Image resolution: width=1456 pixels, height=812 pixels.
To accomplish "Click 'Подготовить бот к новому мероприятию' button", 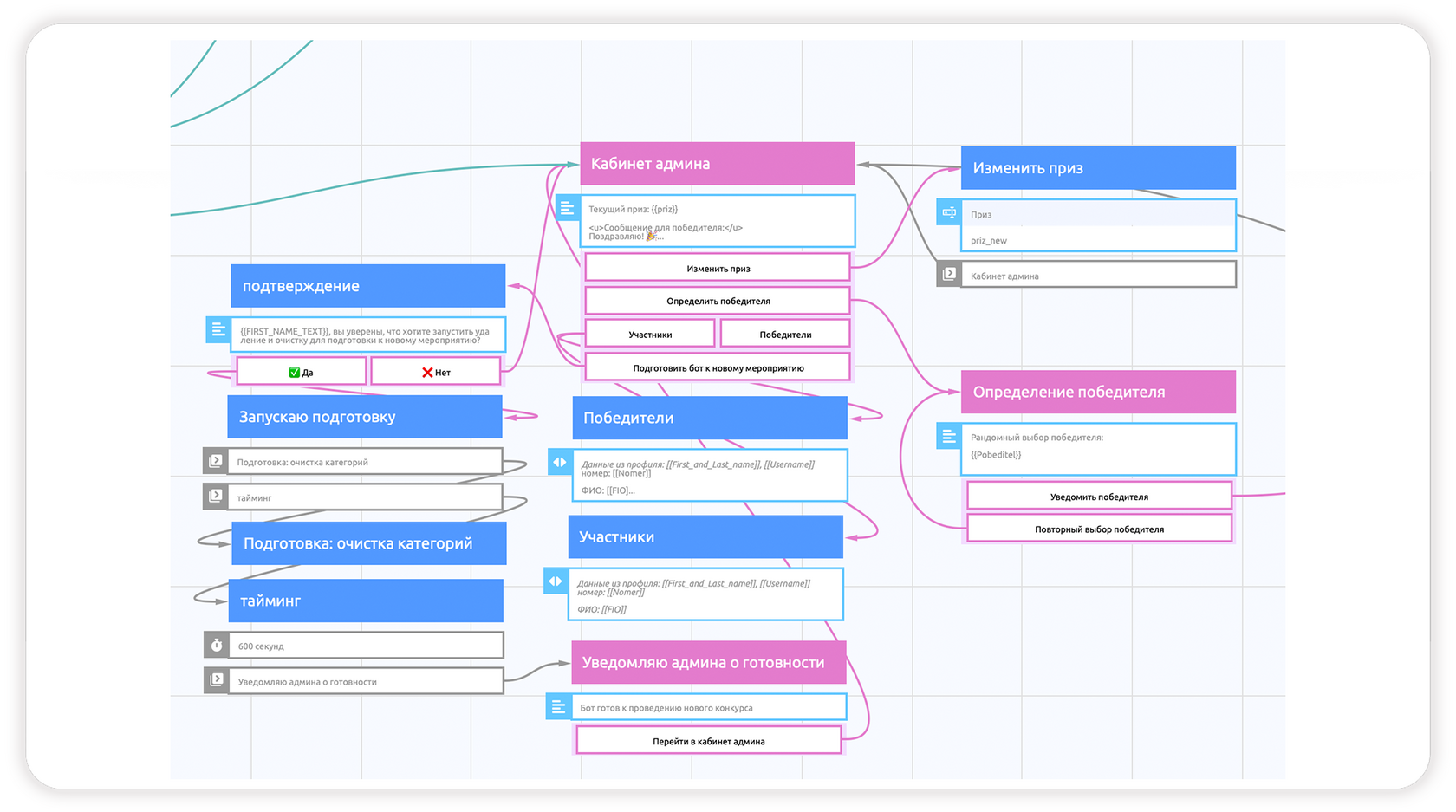I will click(718, 367).
